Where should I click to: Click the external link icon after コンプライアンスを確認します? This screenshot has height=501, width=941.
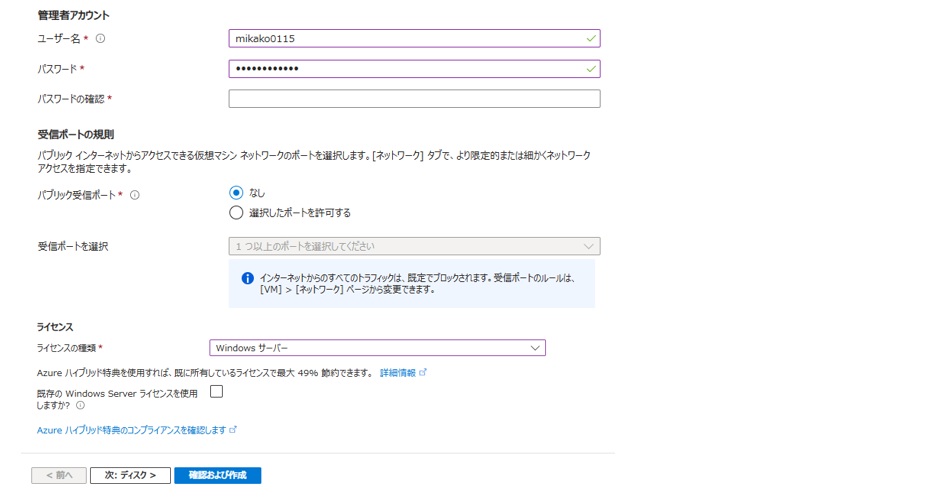233,430
